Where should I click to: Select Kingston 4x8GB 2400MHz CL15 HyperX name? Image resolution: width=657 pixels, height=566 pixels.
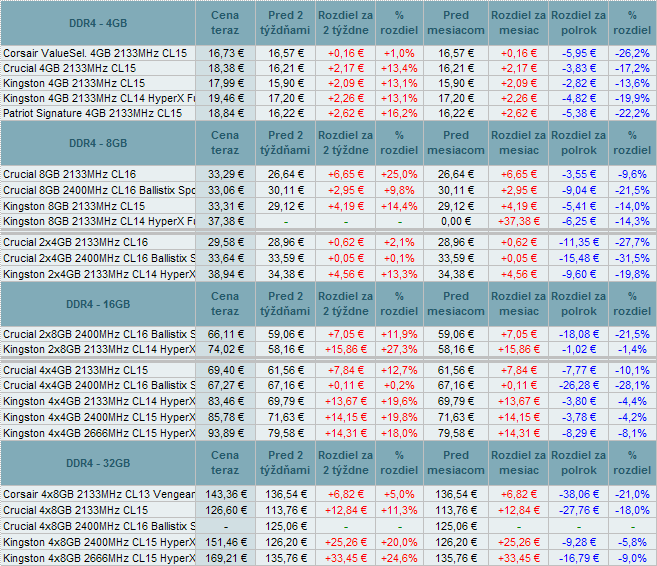point(99,542)
